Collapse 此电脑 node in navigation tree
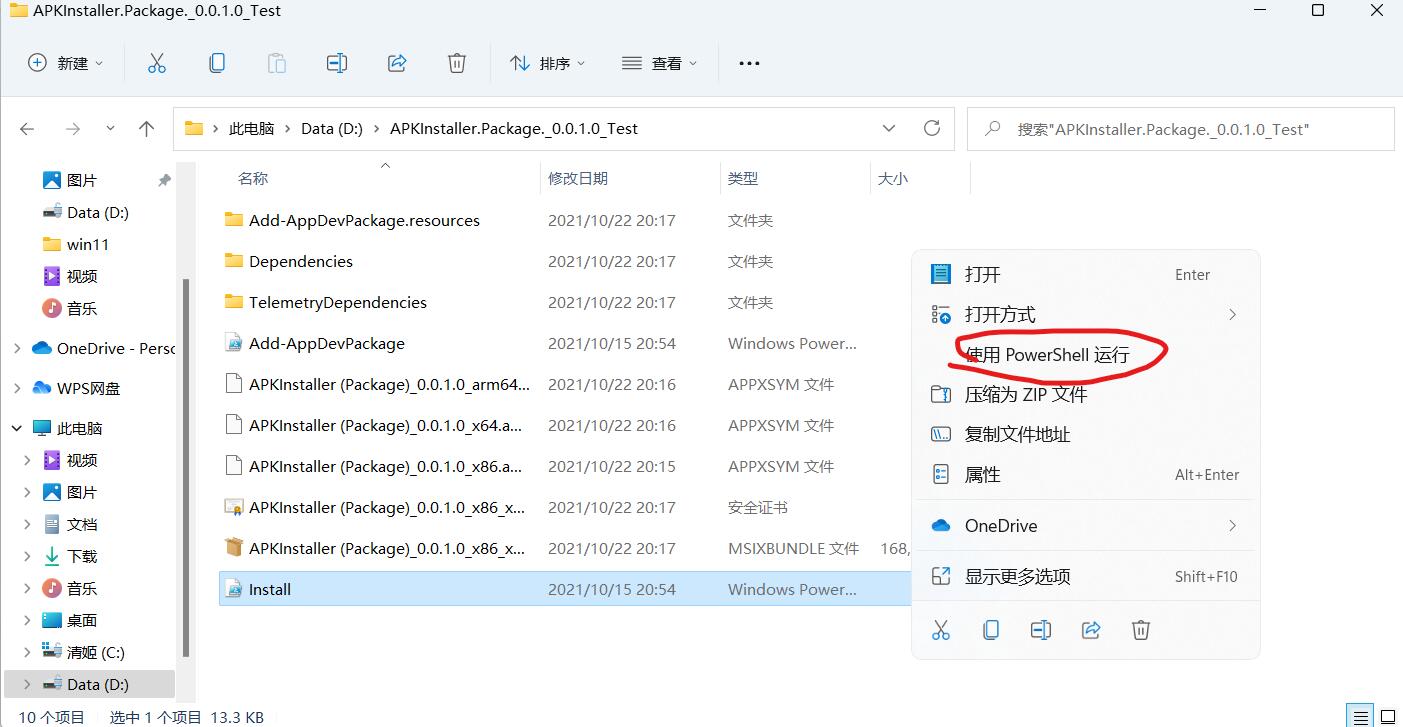 coord(17,428)
